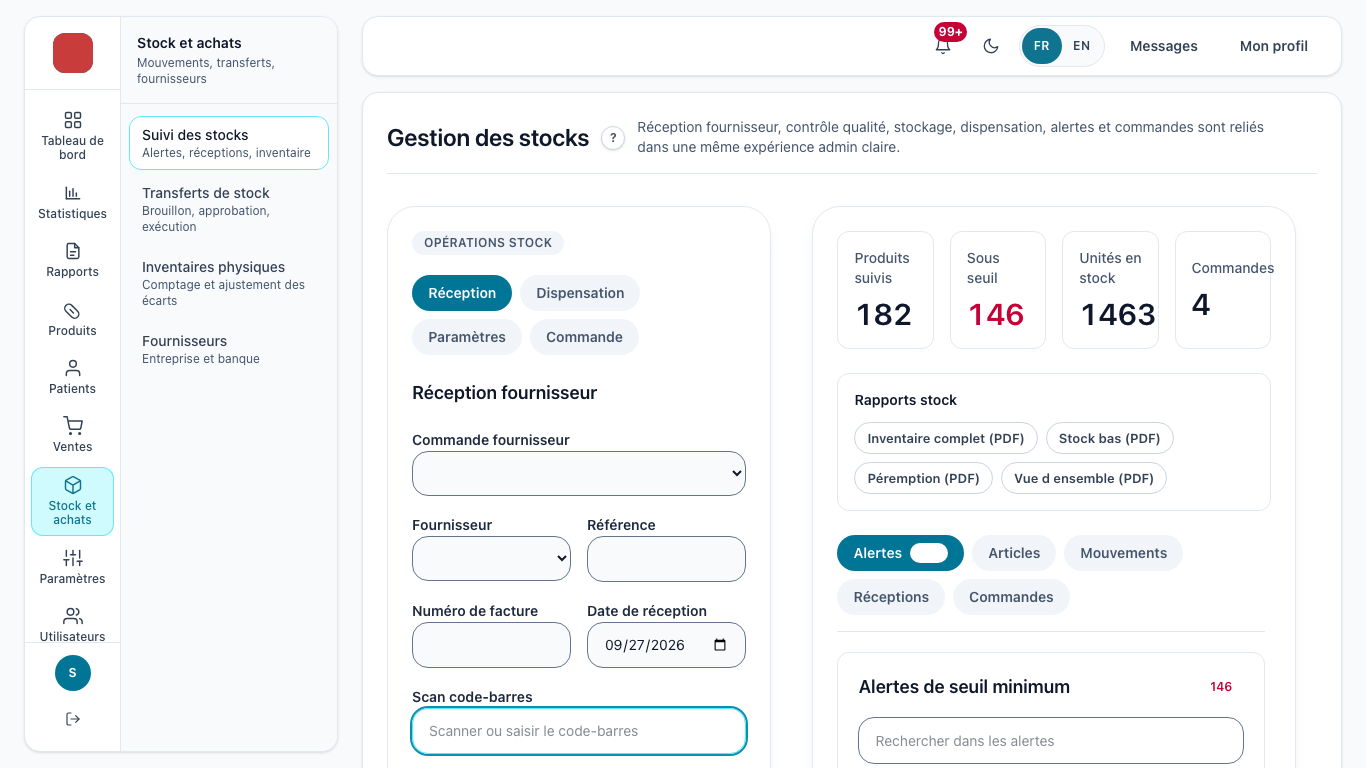1366x768 pixels.
Task: Open Utilisateurs from sidebar
Action: click(x=72, y=625)
